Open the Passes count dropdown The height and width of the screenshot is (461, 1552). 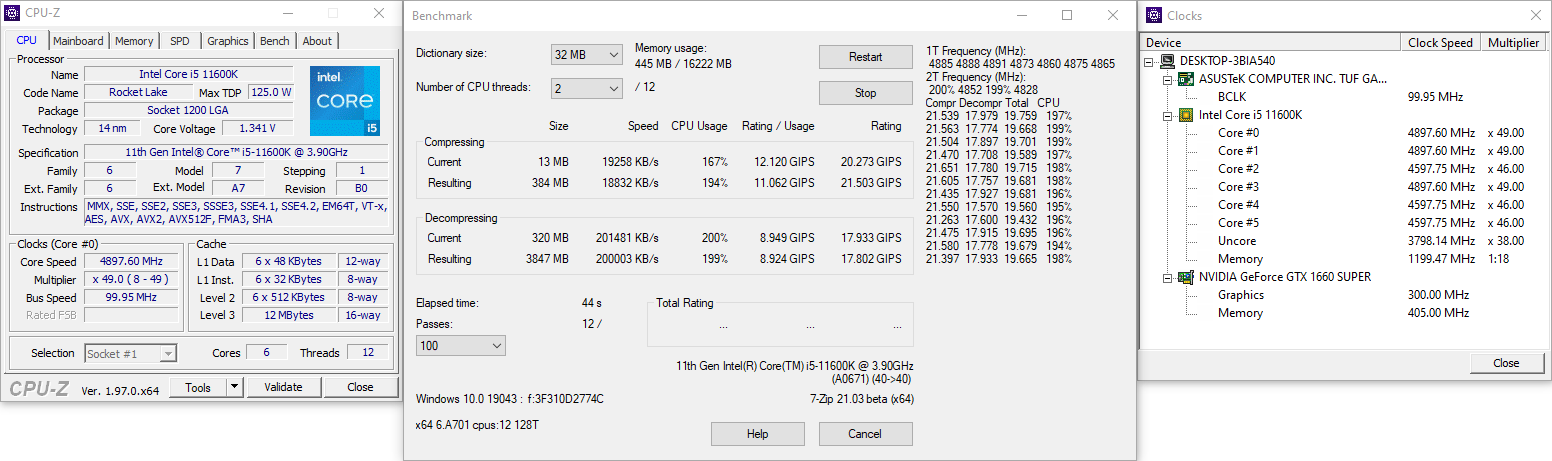click(x=460, y=345)
